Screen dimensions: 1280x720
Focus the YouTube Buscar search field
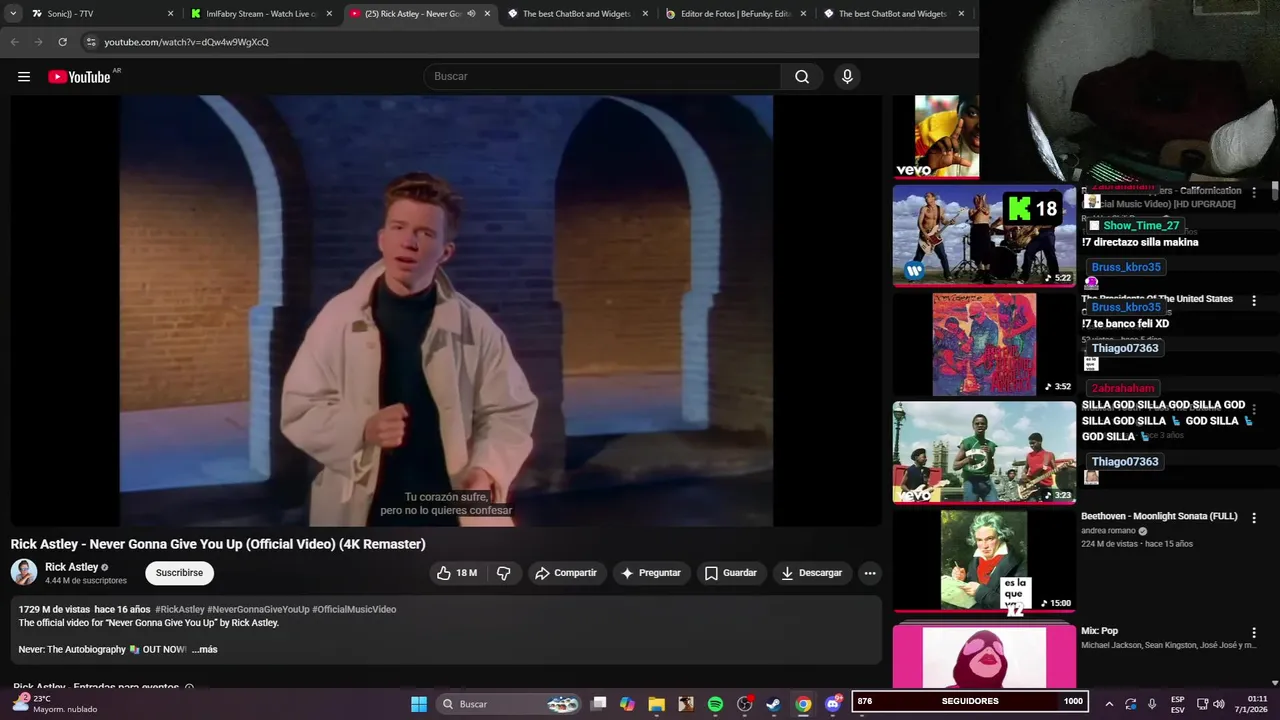pyautogui.click(x=603, y=77)
